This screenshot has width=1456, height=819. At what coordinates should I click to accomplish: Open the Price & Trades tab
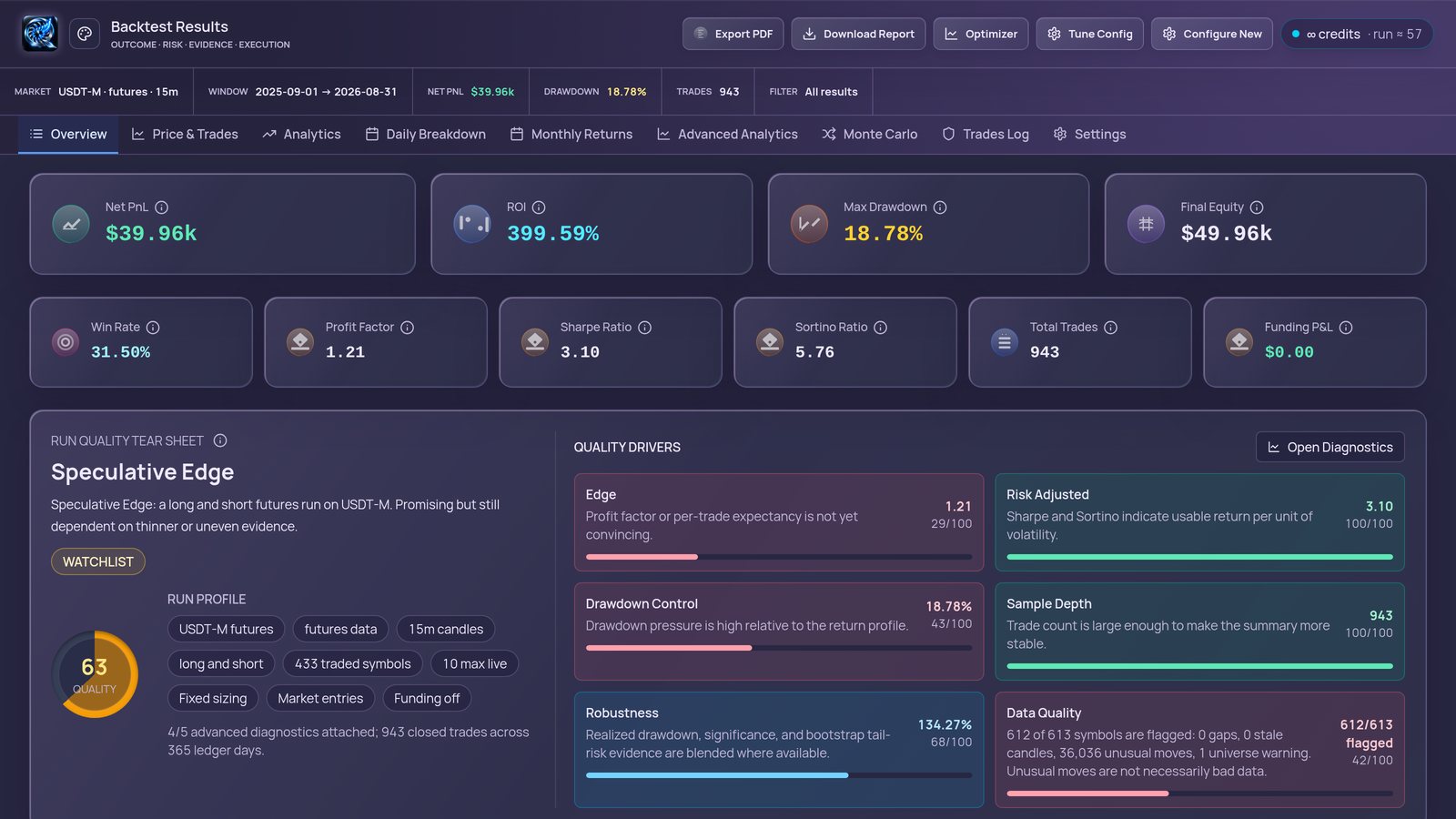185,135
